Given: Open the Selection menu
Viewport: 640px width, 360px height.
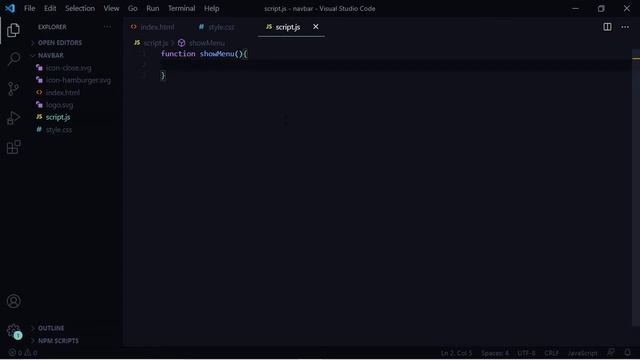Looking at the screenshot, I should (x=80, y=8).
